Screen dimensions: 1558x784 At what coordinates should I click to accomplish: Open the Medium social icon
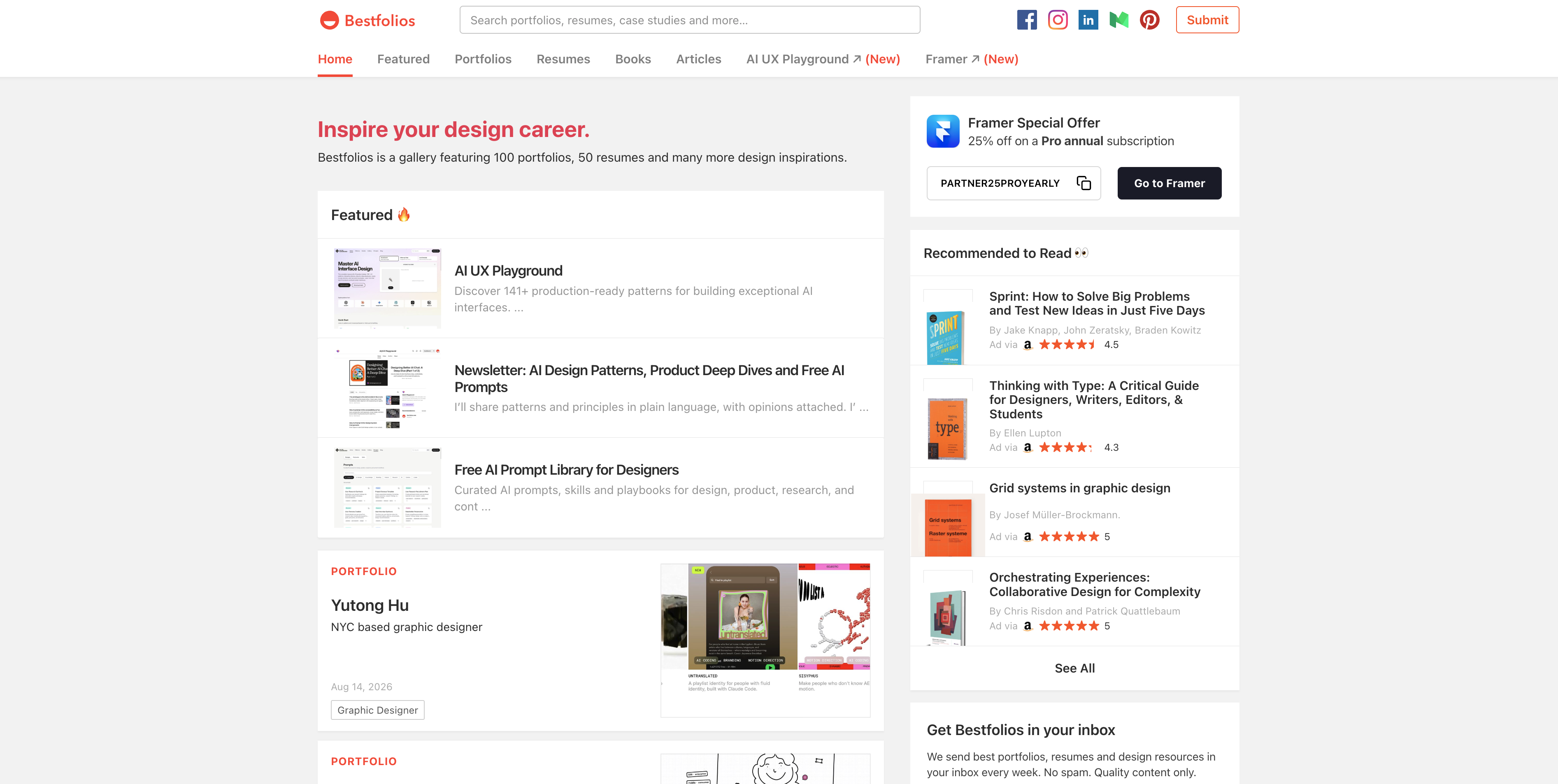pos(1119,20)
